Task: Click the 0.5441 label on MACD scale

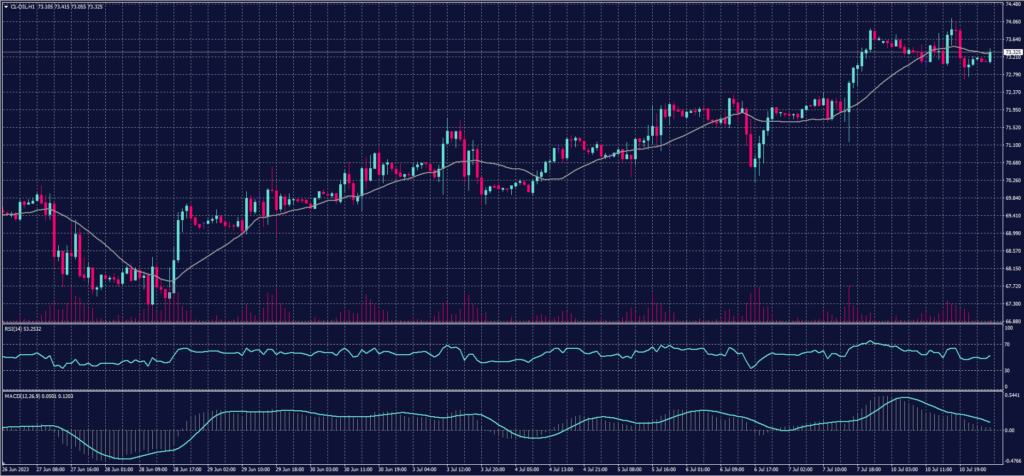Action: 1010,396
